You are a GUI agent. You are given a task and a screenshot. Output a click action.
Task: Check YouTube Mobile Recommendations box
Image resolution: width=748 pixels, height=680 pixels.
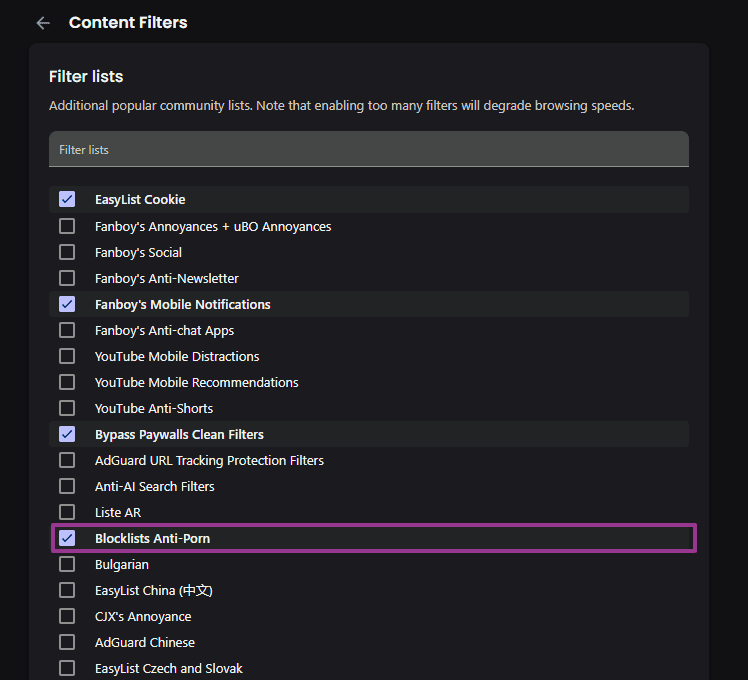(x=67, y=382)
